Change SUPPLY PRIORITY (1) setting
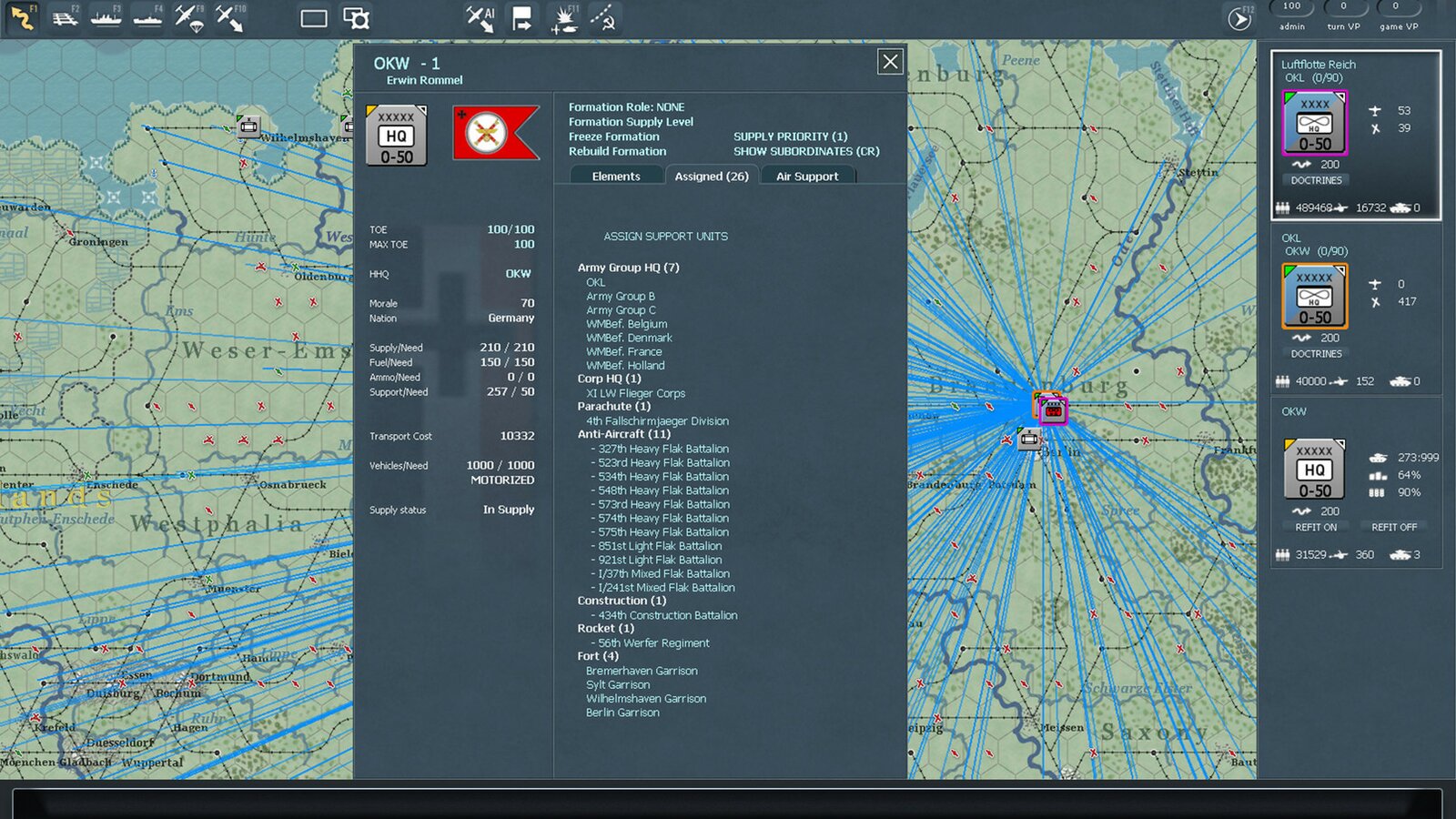 (790, 136)
